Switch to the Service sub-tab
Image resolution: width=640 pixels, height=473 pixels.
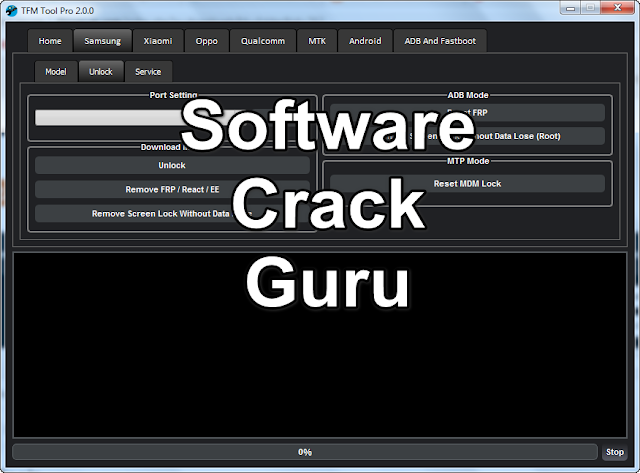click(x=148, y=72)
